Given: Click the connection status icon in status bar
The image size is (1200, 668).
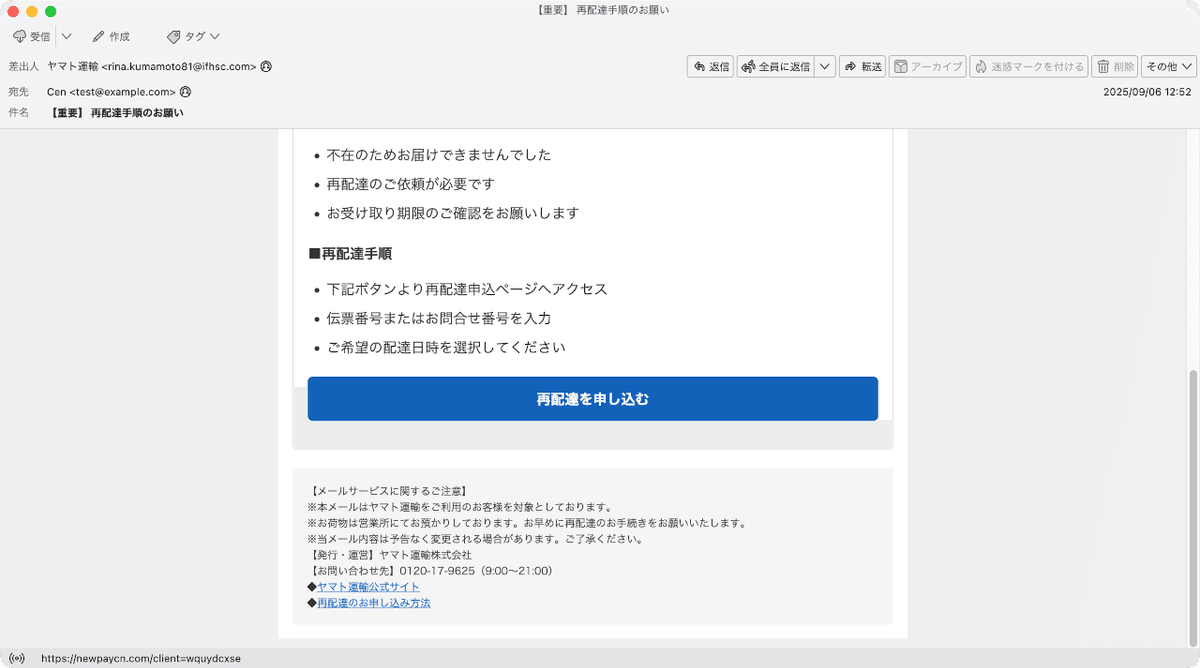Looking at the screenshot, I should click(19, 659).
